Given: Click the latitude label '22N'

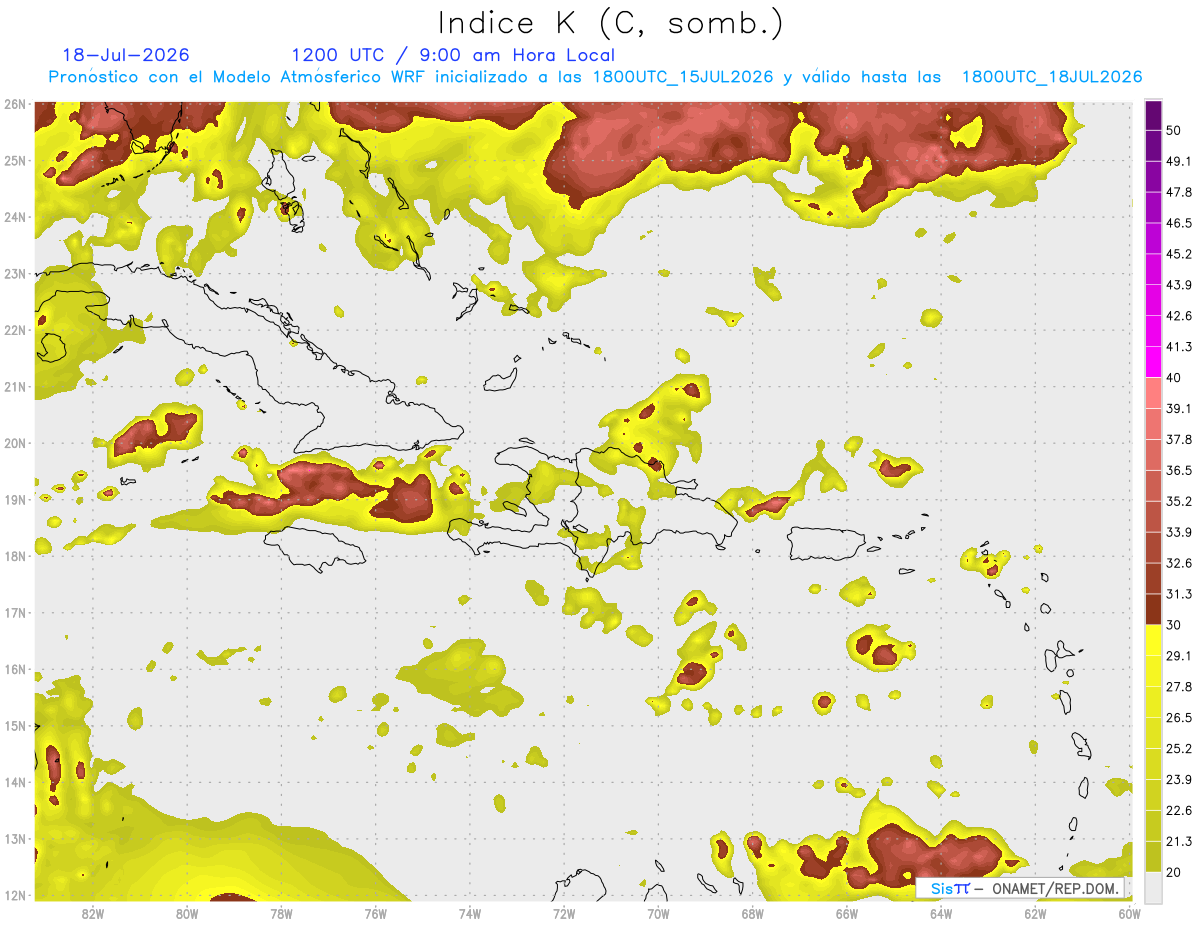Looking at the screenshot, I should pyautogui.click(x=14, y=330).
